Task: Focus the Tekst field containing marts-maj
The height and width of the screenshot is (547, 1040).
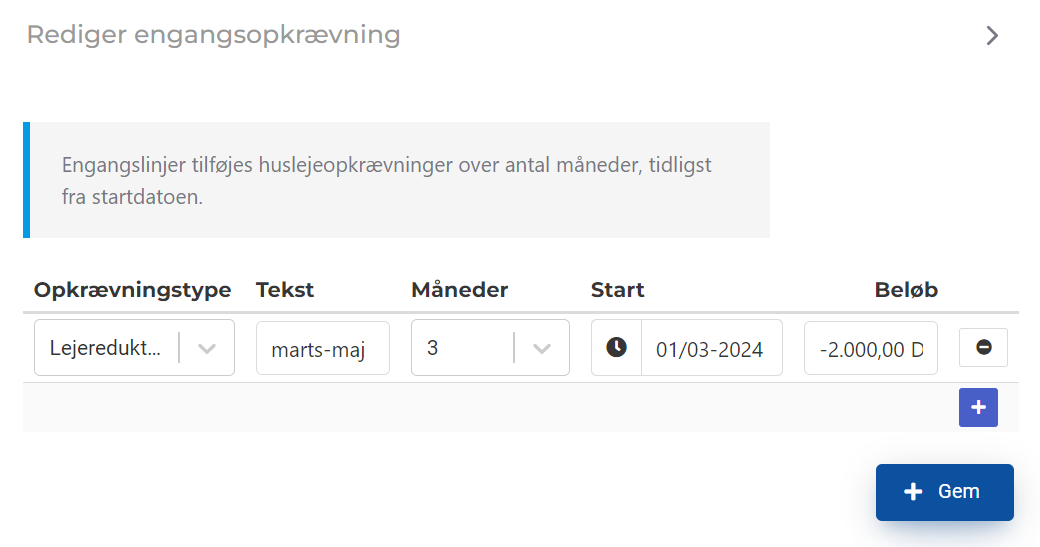Action: point(322,348)
